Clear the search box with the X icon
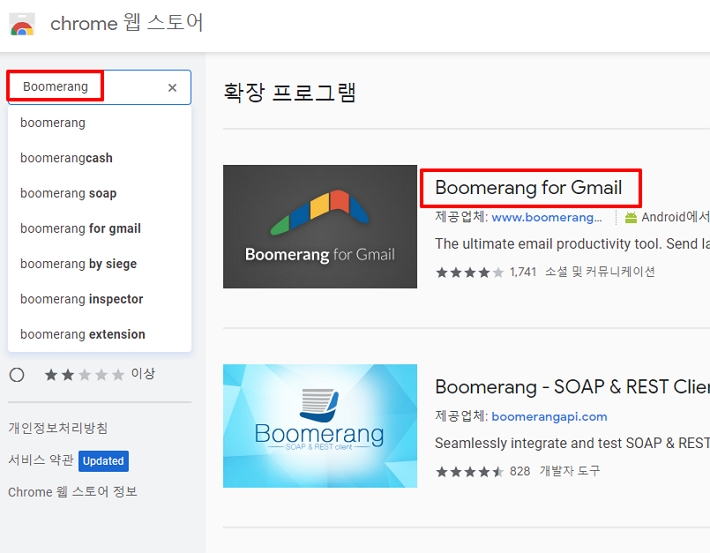 point(172,87)
